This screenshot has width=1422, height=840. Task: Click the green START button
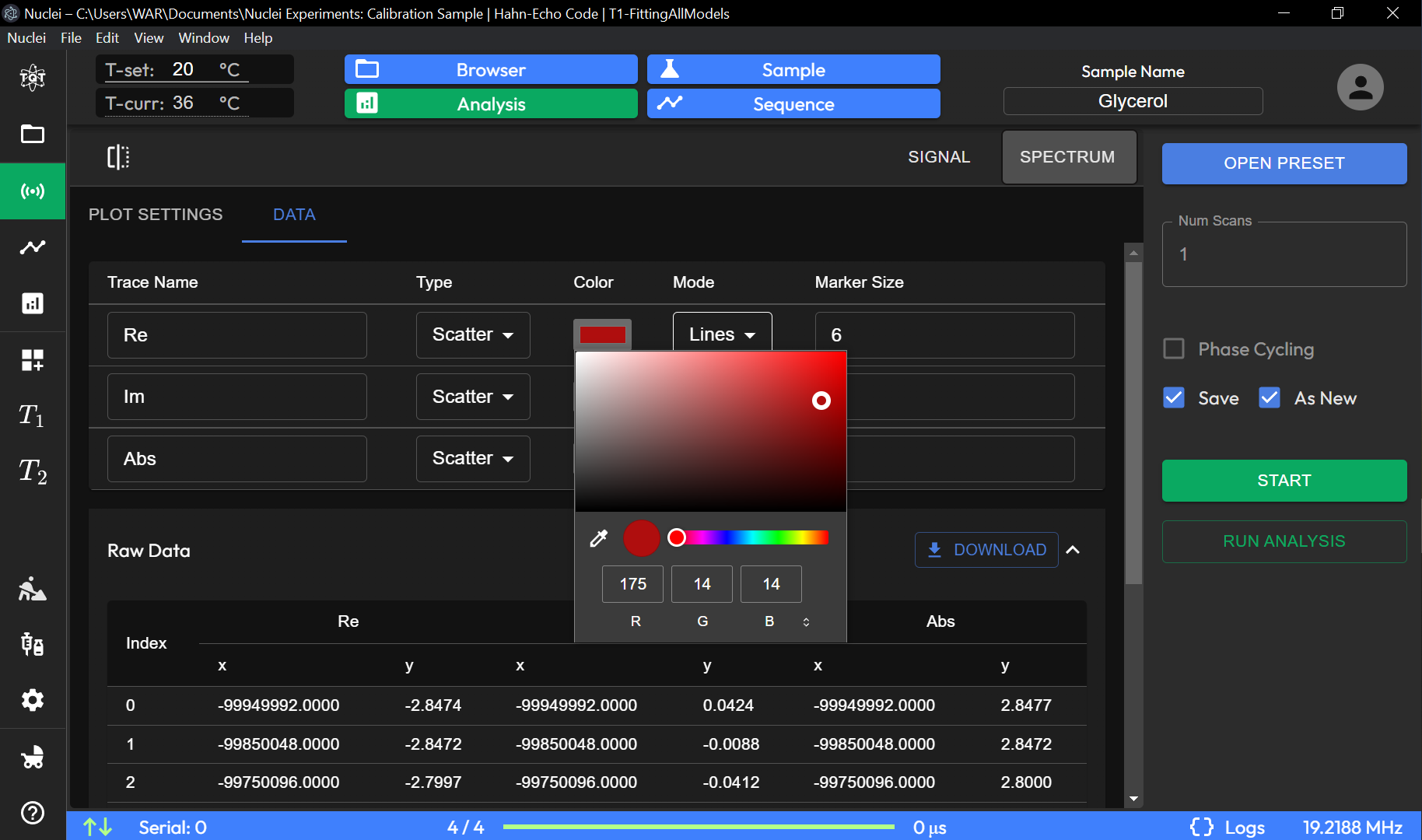[x=1284, y=481]
